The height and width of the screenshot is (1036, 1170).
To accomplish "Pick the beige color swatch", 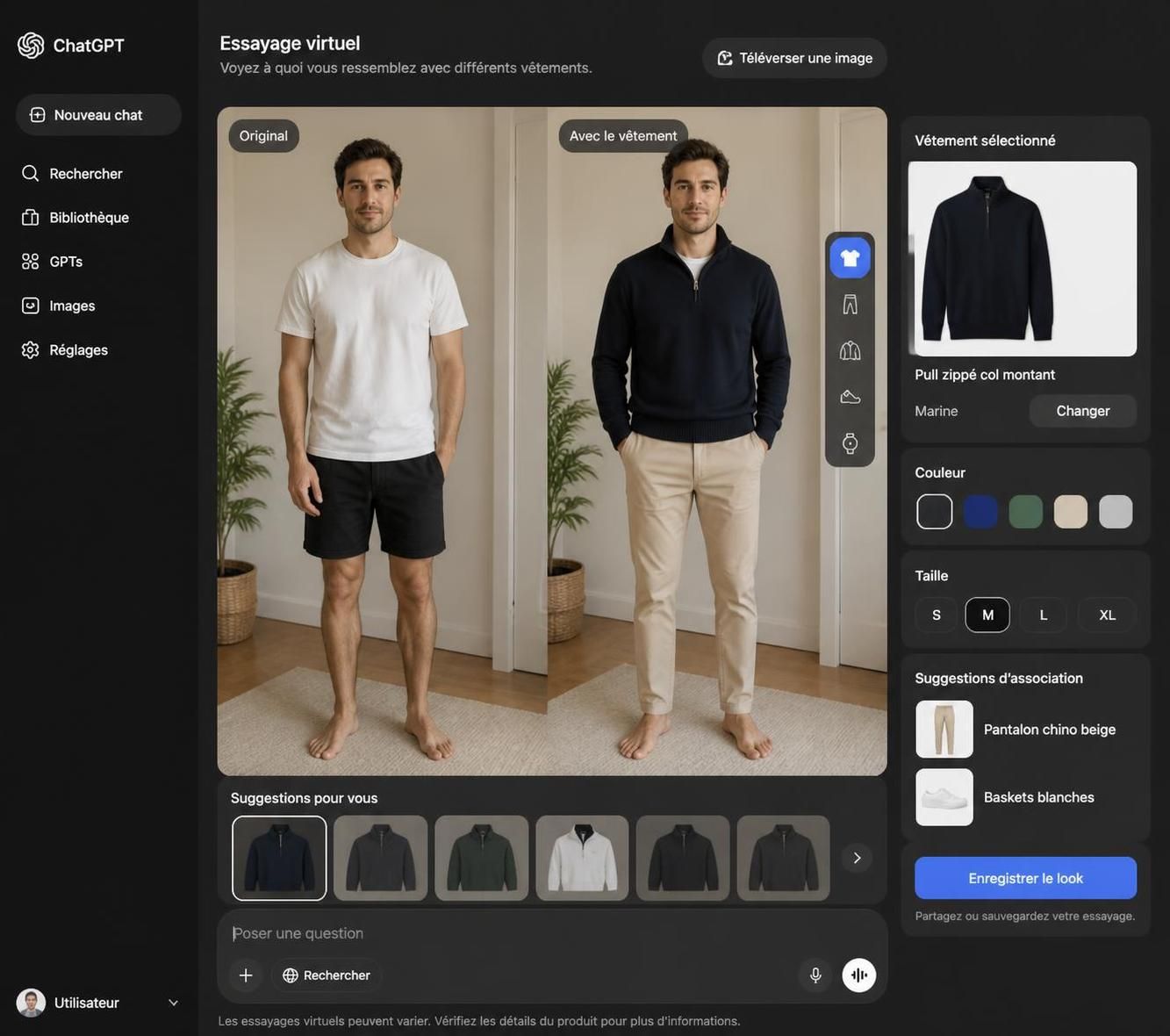I will [x=1071, y=512].
